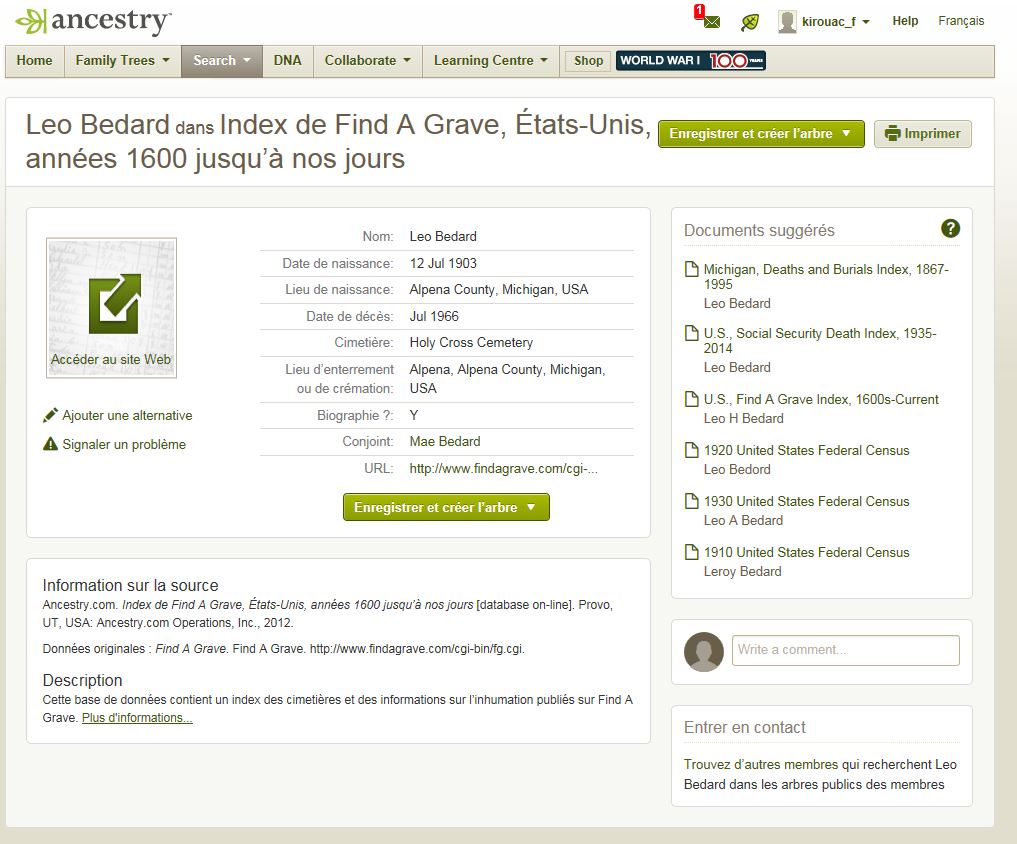1017x844 pixels.
Task: Click the death date Jul 1966
Action: click(434, 316)
